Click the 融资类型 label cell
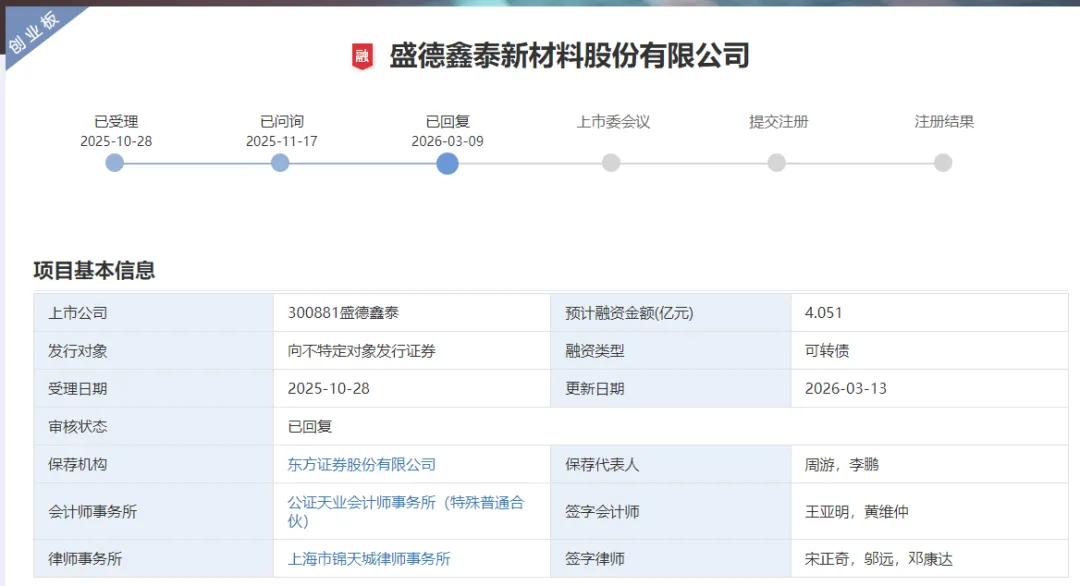The height and width of the screenshot is (586, 1080). 671,351
